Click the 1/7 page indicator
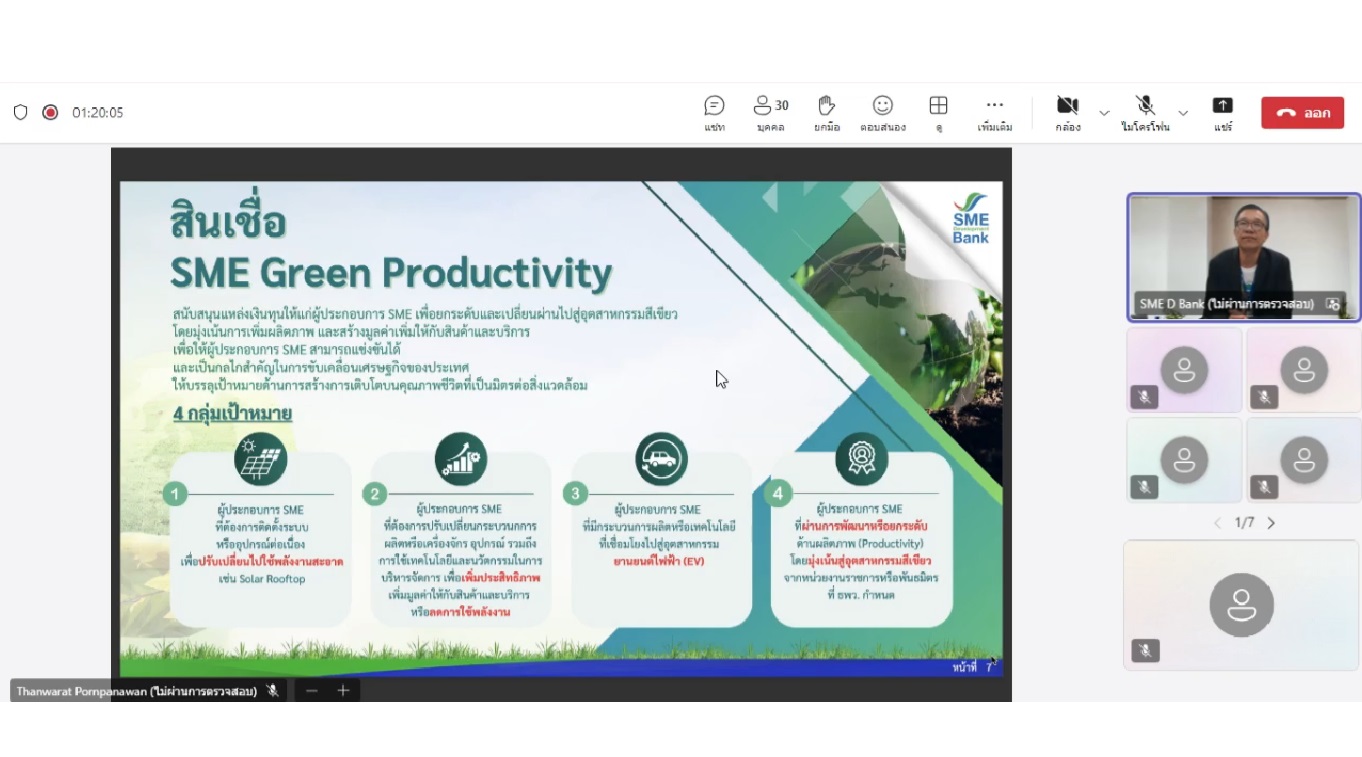The width and height of the screenshot is (1362, 757). click(x=1244, y=523)
